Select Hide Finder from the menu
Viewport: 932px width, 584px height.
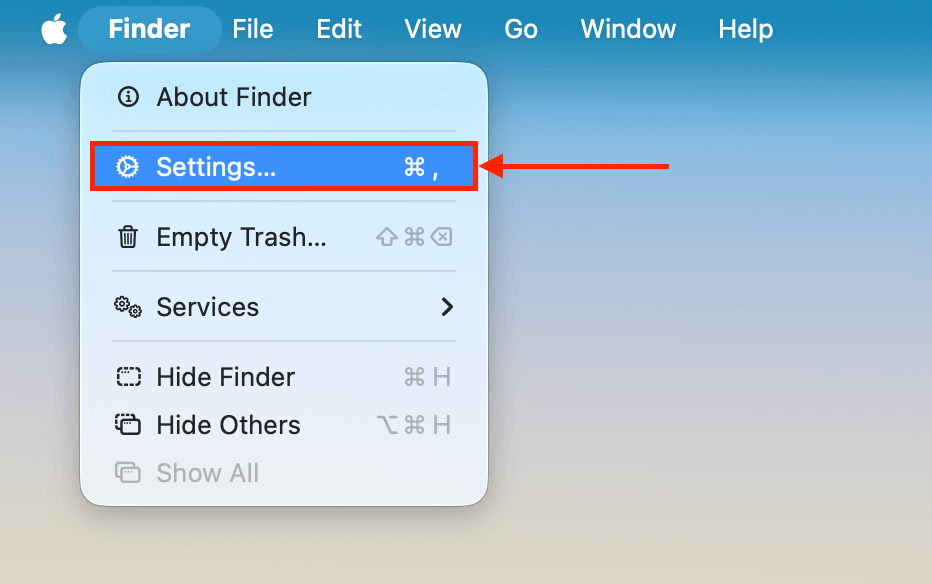click(x=225, y=377)
